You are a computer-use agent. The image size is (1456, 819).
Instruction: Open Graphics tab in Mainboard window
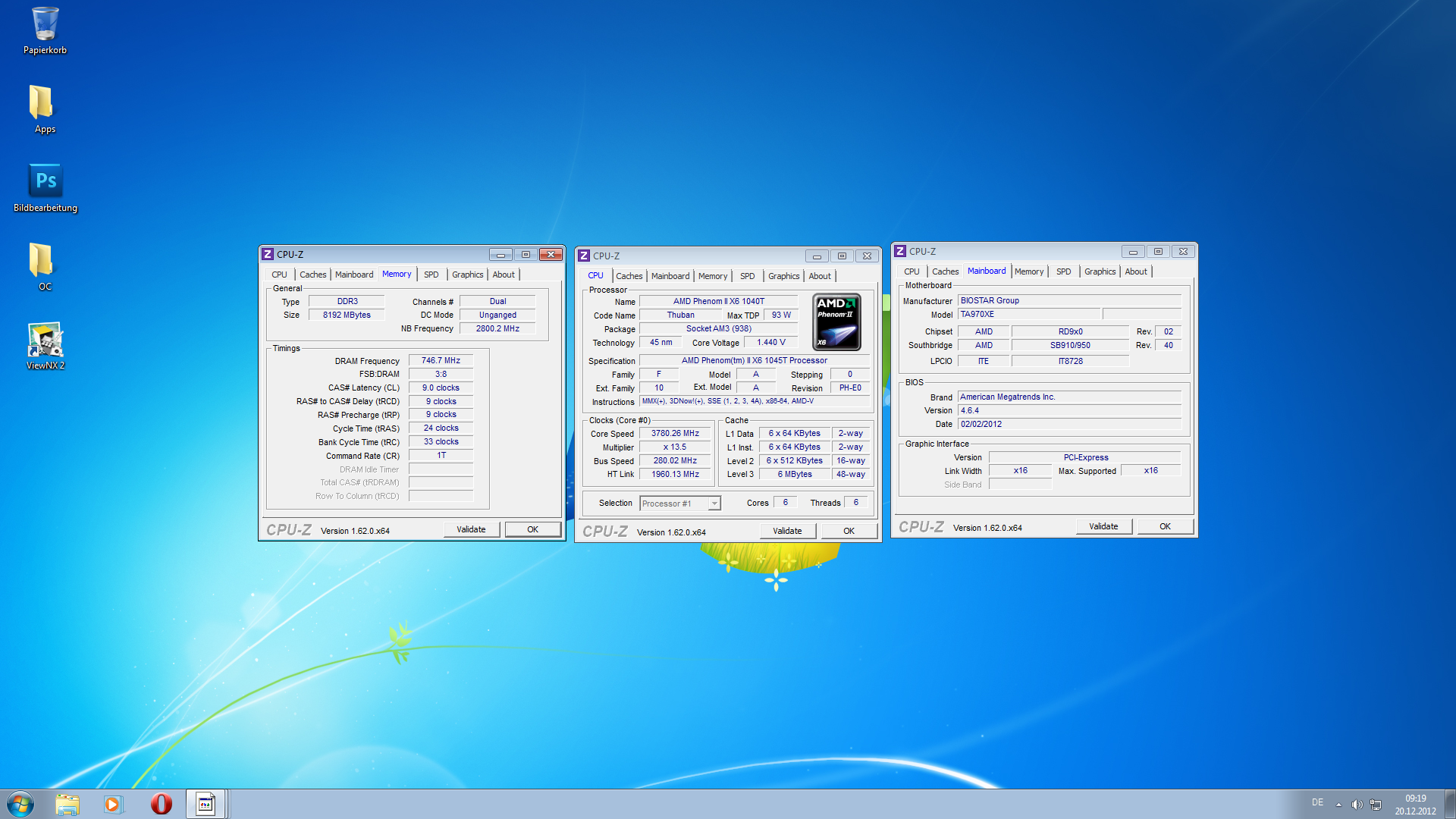coord(1100,271)
